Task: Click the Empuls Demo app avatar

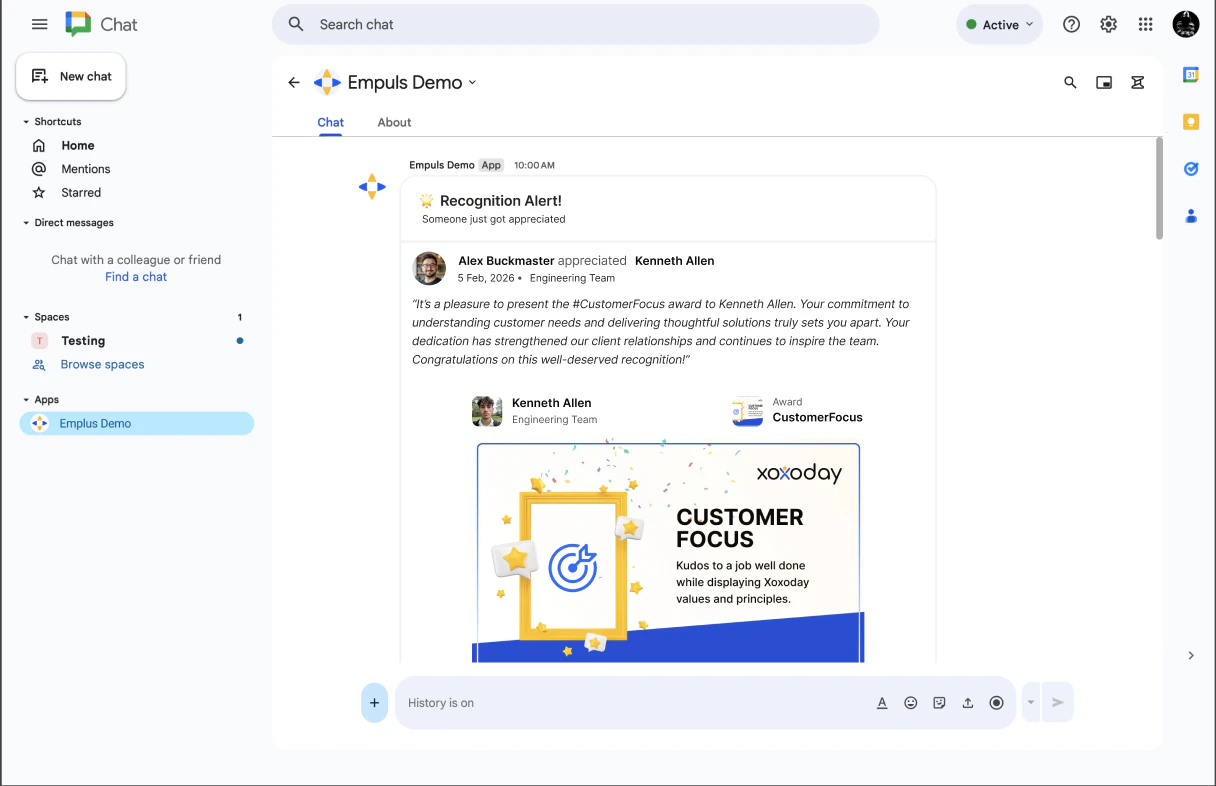Action: point(372,187)
